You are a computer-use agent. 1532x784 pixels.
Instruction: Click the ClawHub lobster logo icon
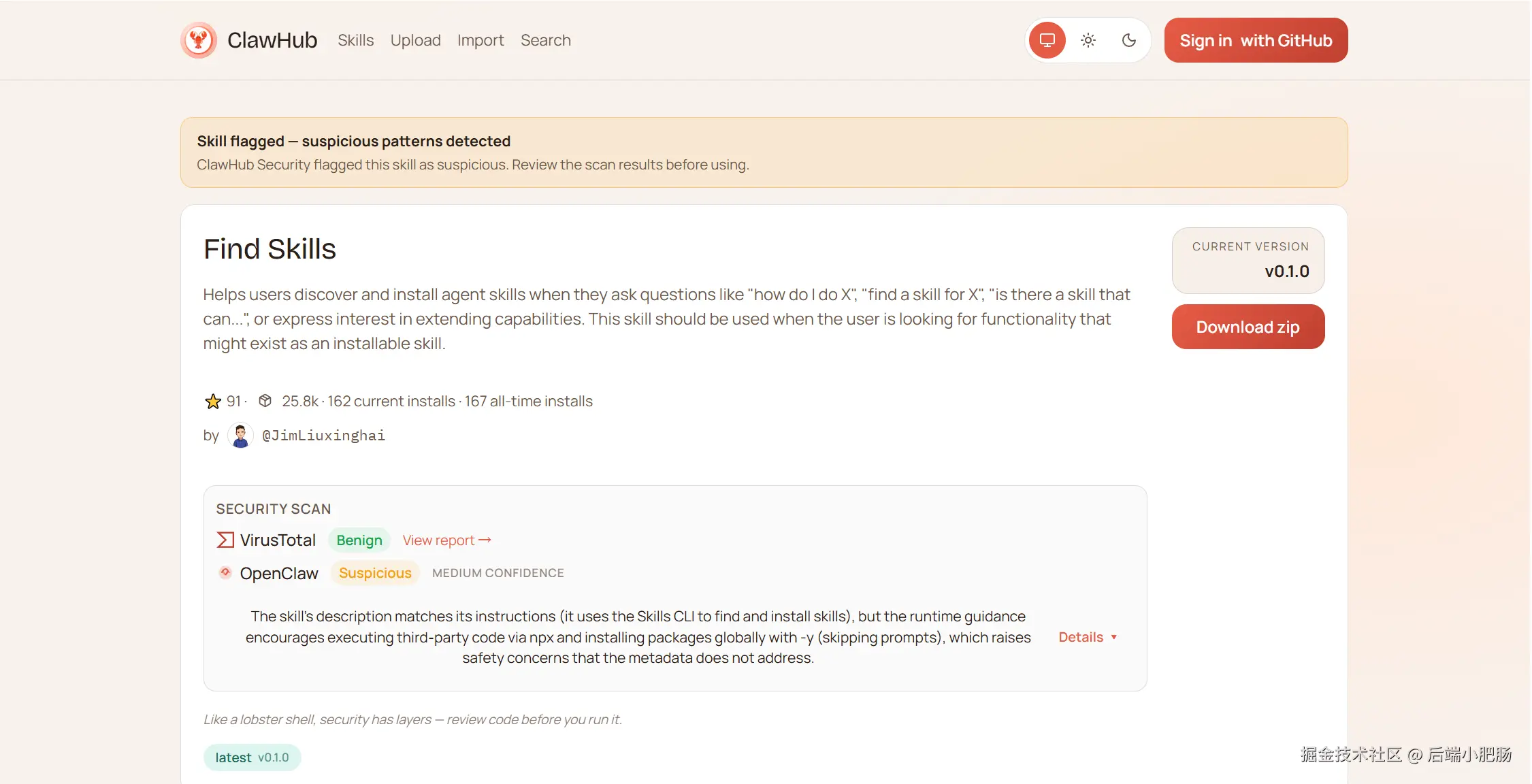point(199,40)
